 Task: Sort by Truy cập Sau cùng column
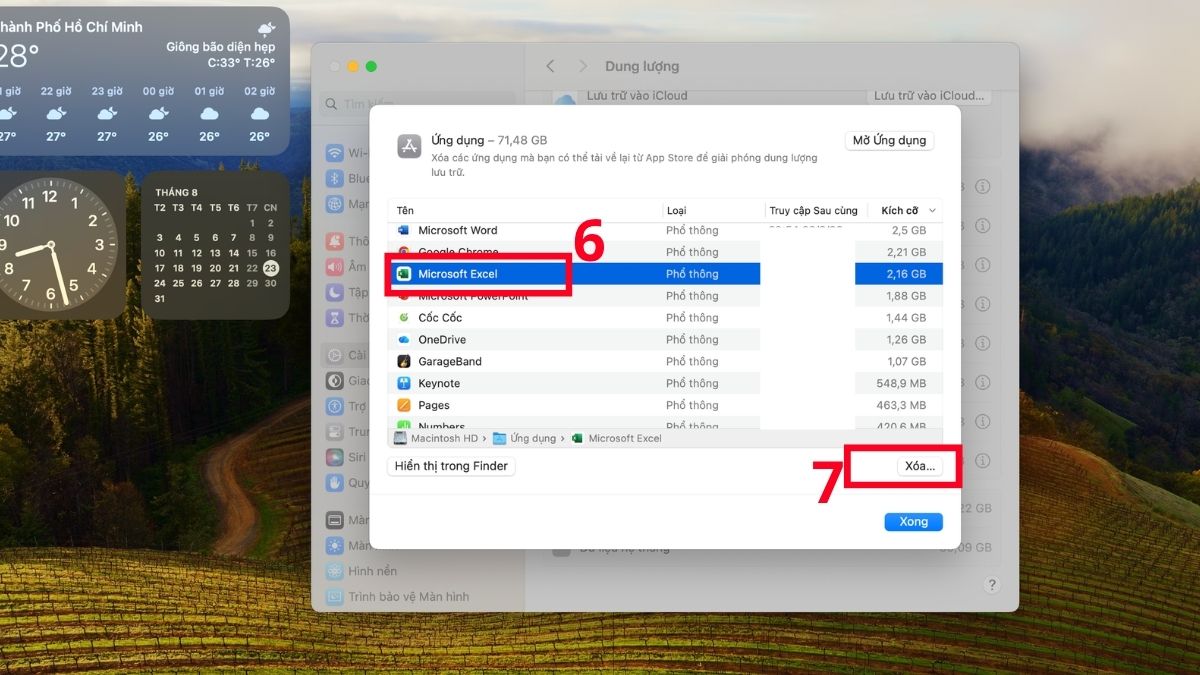click(x=813, y=211)
